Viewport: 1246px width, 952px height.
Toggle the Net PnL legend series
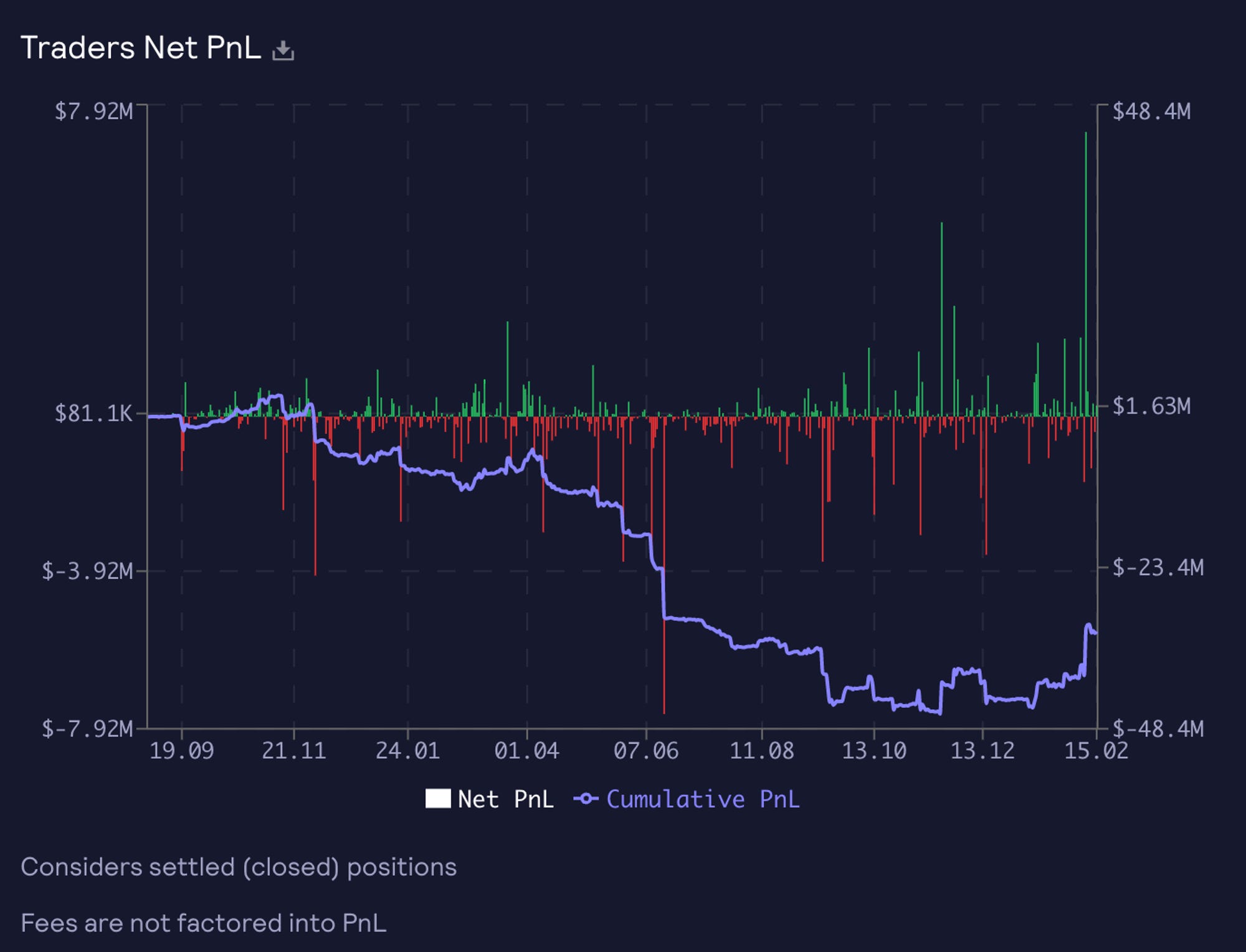(x=490, y=799)
